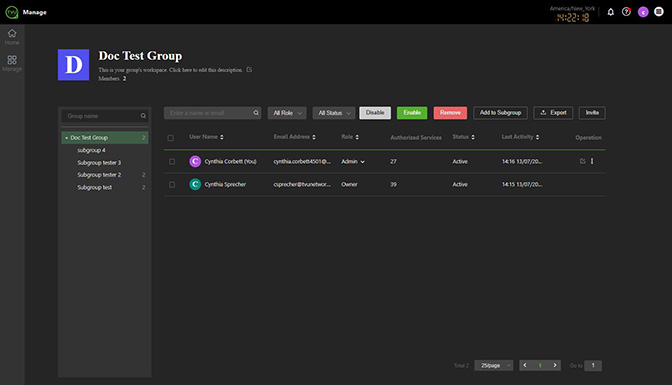The height and width of the screenshot is (385, 672).
Task: Select all users checkbox in header
Action: click(171, 138)
